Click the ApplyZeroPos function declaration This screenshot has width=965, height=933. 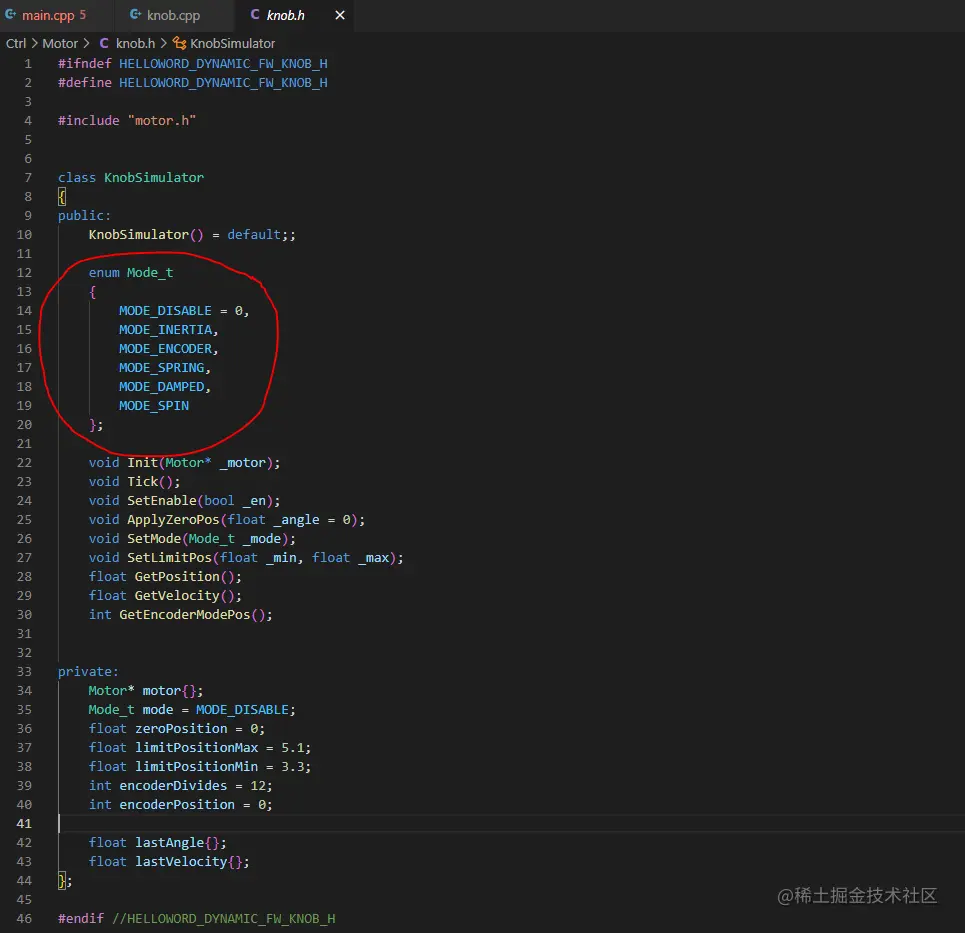click(x=226, y=520)
